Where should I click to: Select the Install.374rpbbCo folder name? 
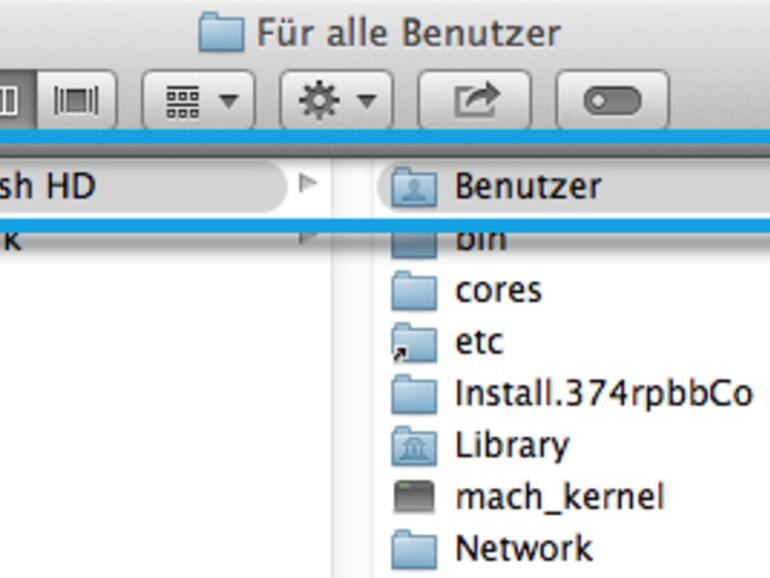pos(603,394)
